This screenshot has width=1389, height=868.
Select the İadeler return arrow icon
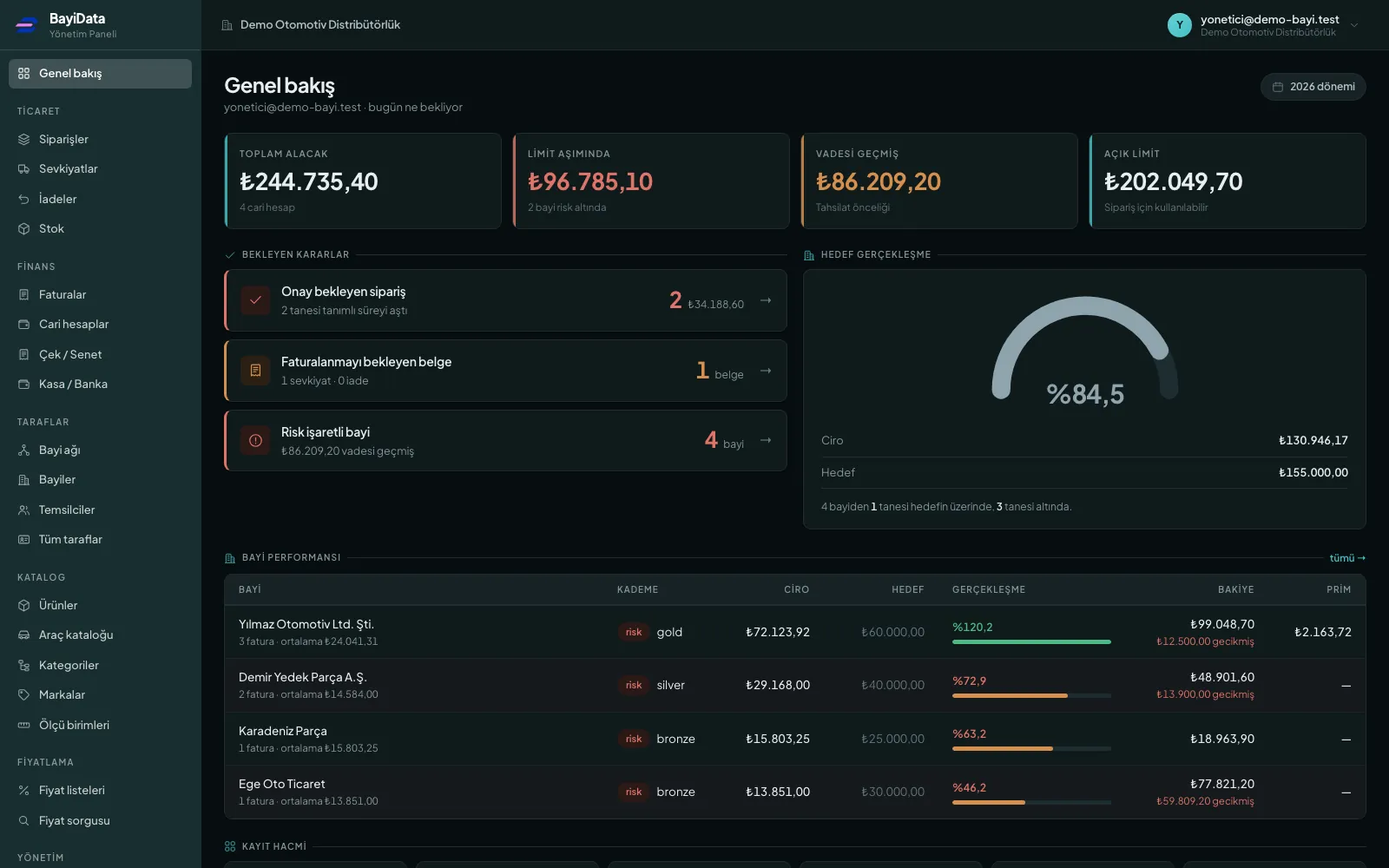23,199
